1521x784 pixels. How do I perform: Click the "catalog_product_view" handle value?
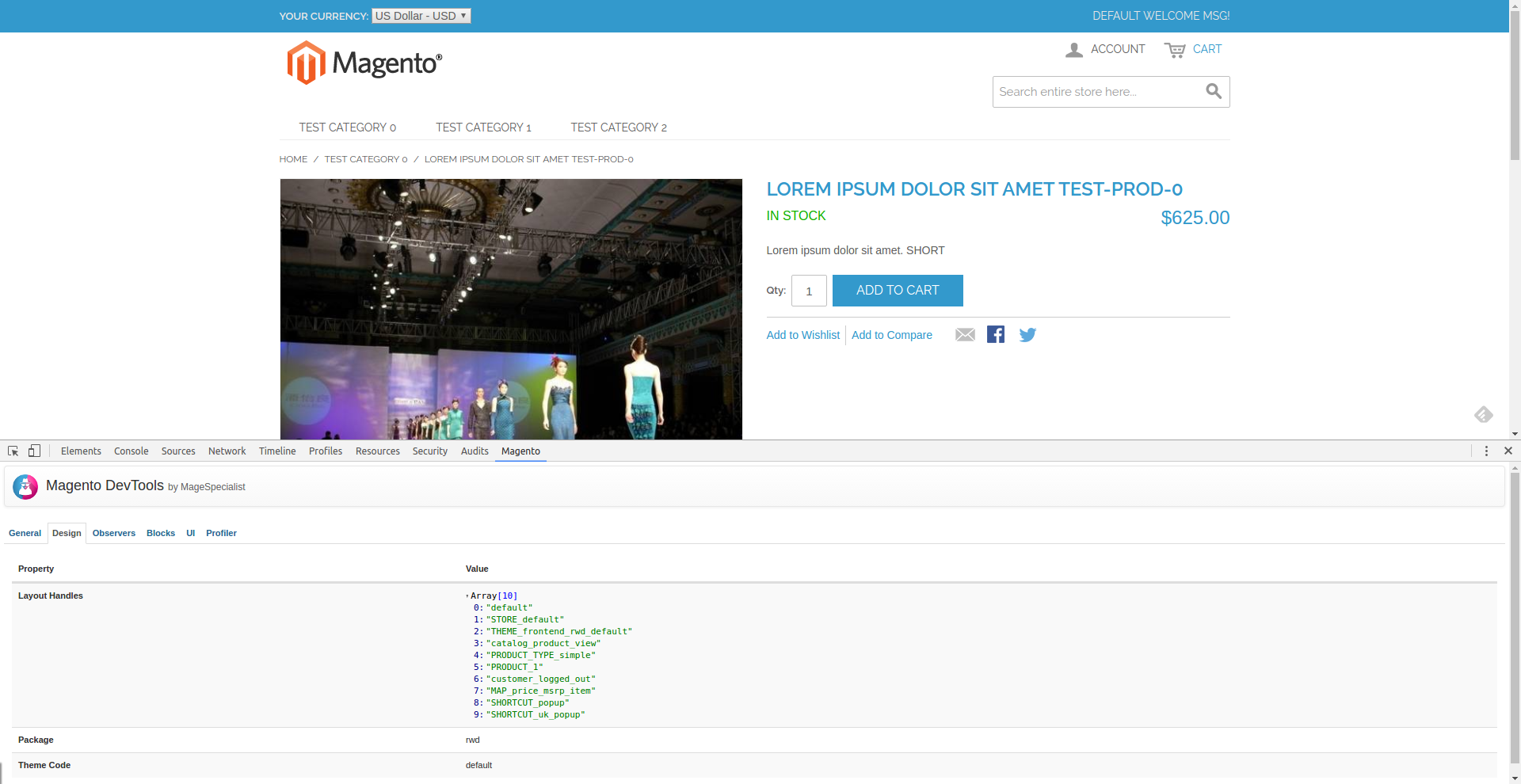[x=543, y=643]
